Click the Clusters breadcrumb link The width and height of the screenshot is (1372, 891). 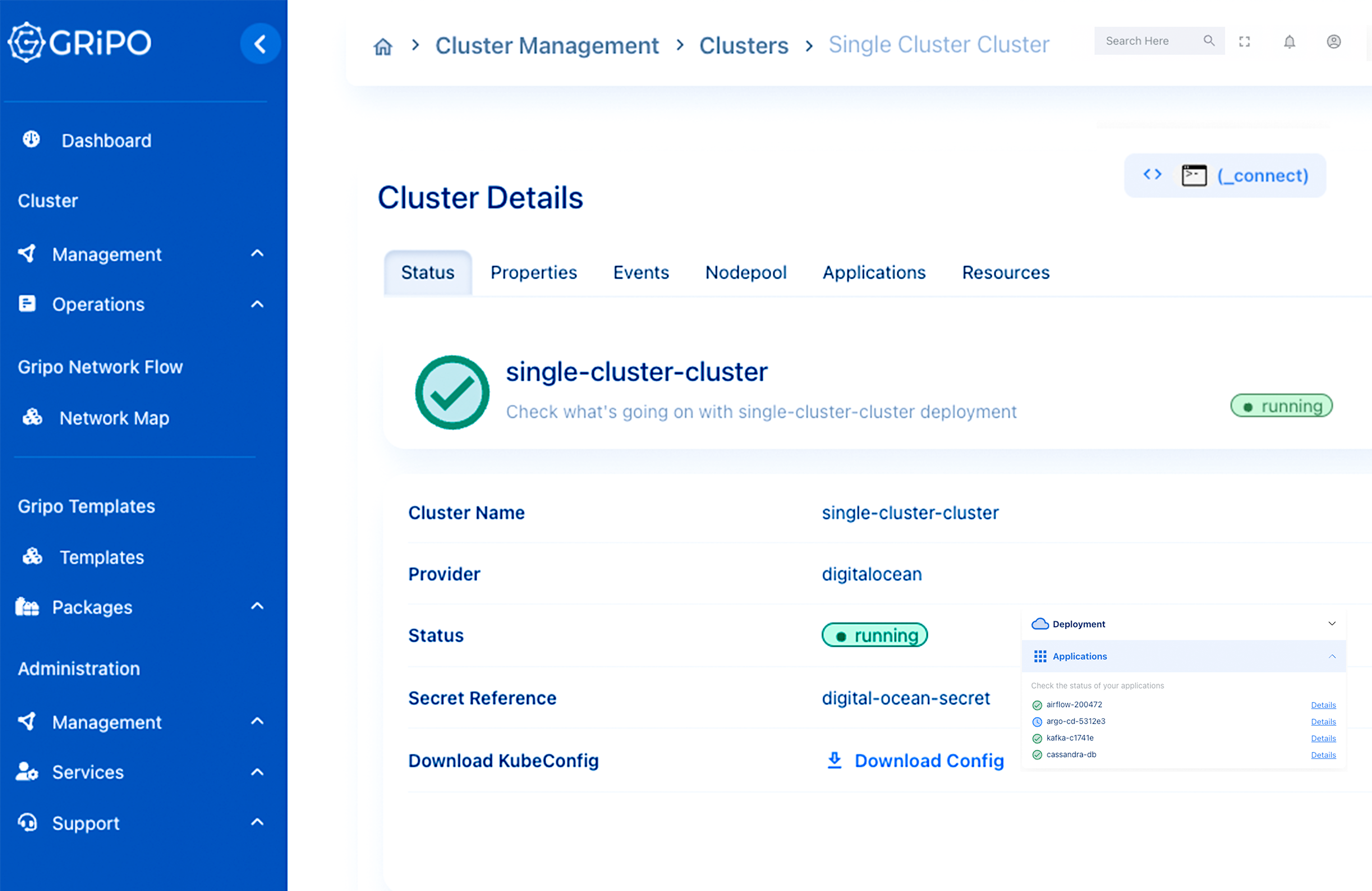tap(743, 46)
